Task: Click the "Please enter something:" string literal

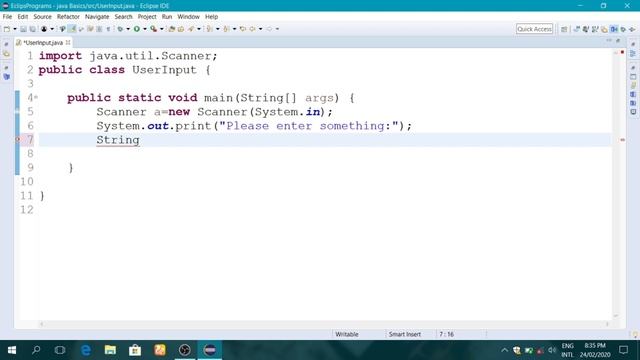Action: click(309, 126)
